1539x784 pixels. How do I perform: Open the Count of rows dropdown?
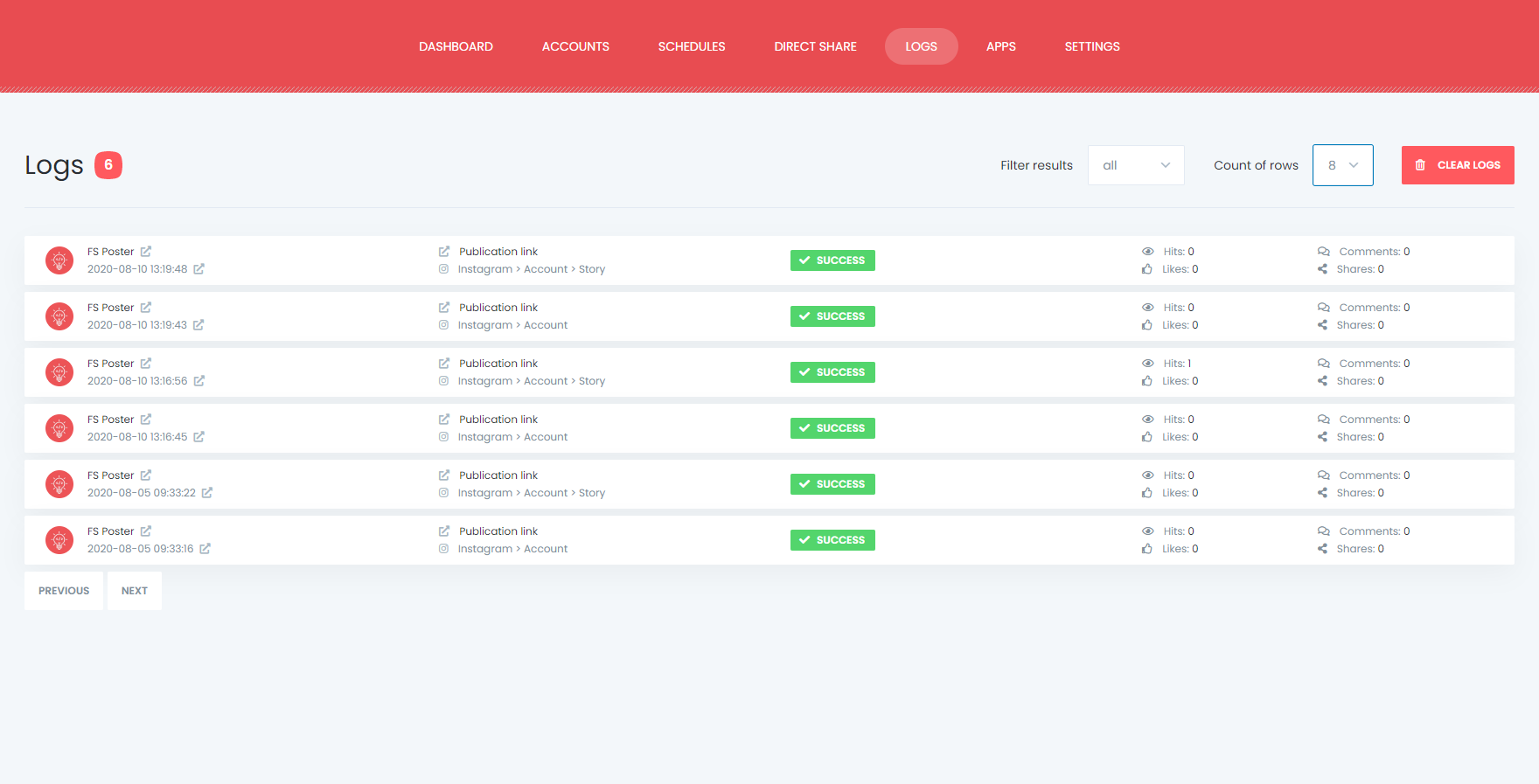[1342, 165]
